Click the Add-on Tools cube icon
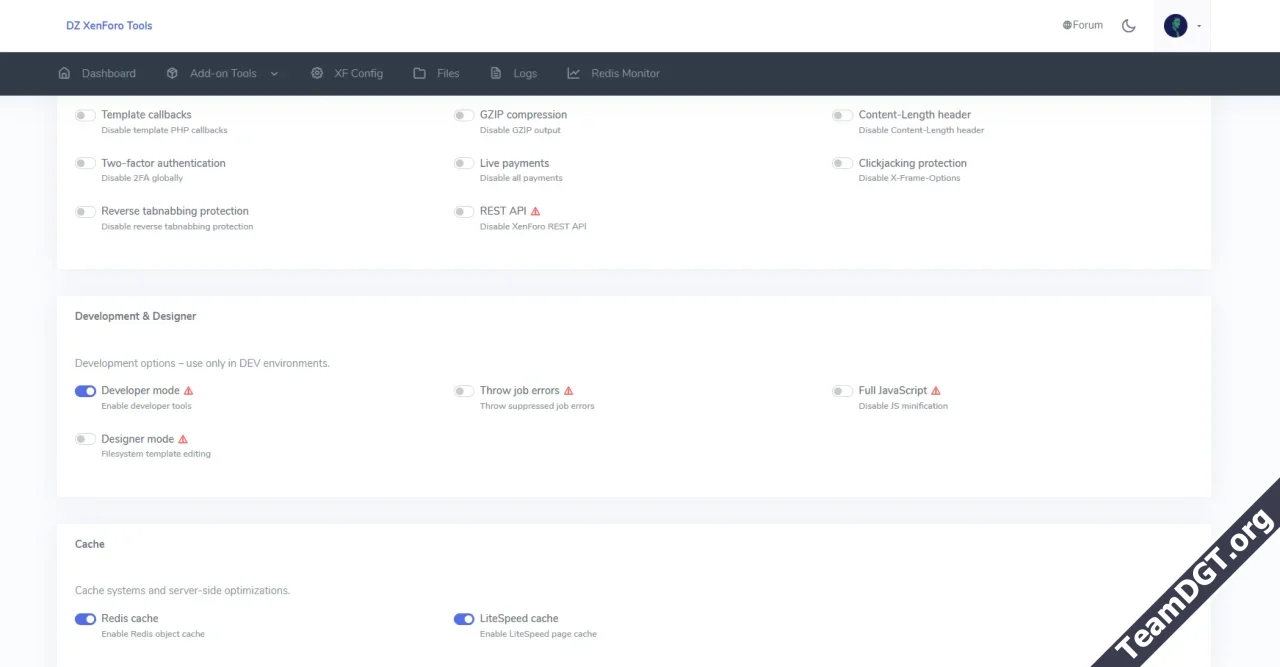The image size is (1280, 667). coord(172,73)
